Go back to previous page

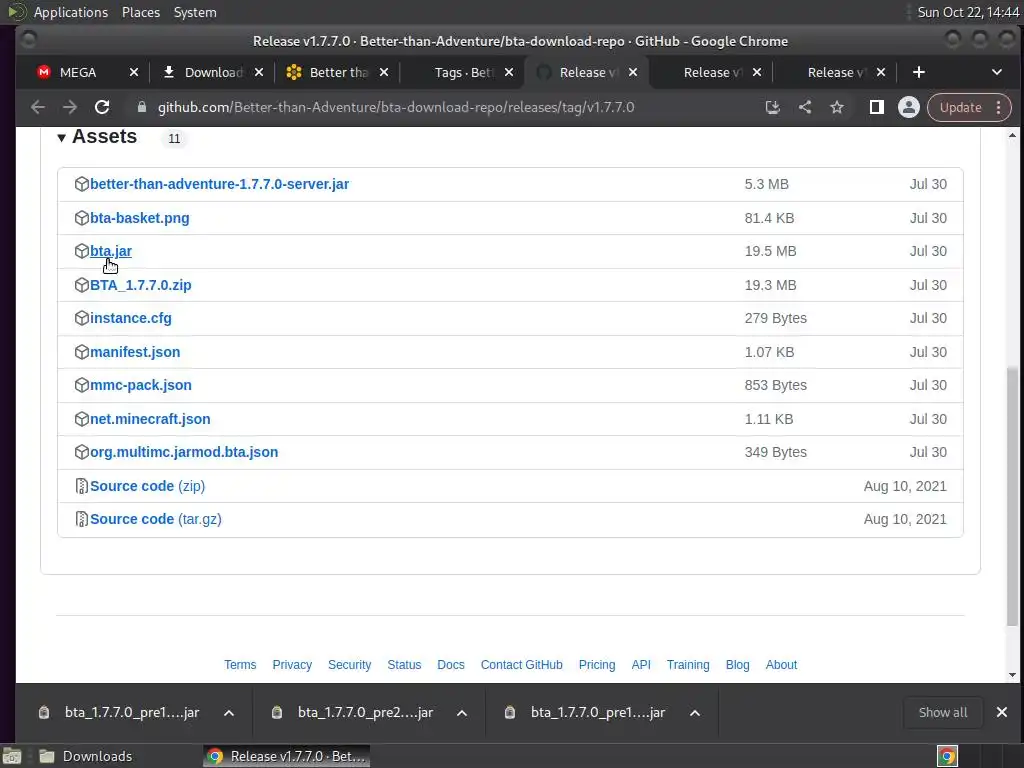(38, 107)
